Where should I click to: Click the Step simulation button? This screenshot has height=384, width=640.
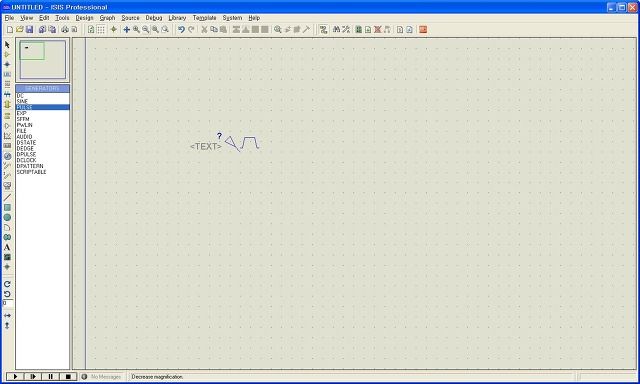[33, 376]
